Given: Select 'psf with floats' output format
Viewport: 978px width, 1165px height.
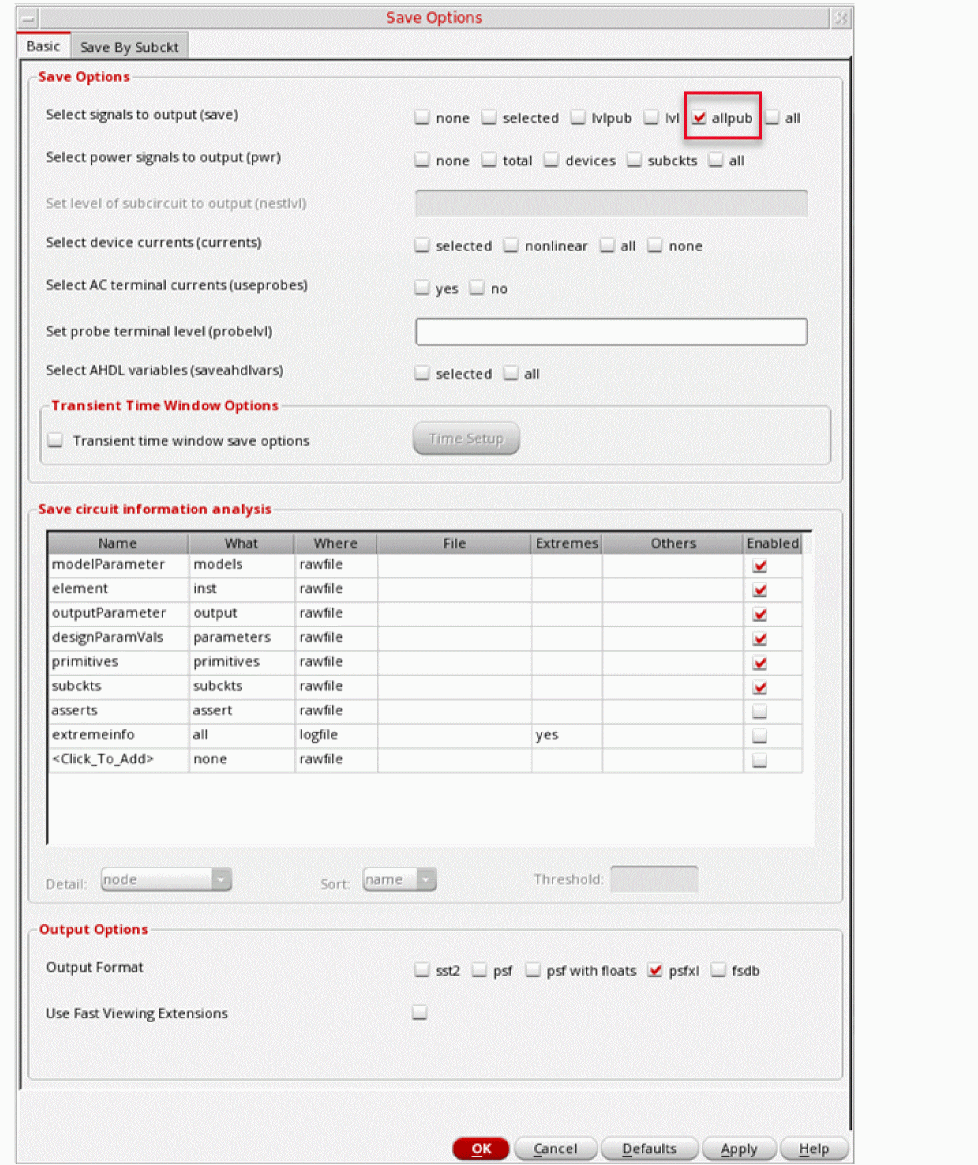Looking at the screenshot, I should coord(533,970).
